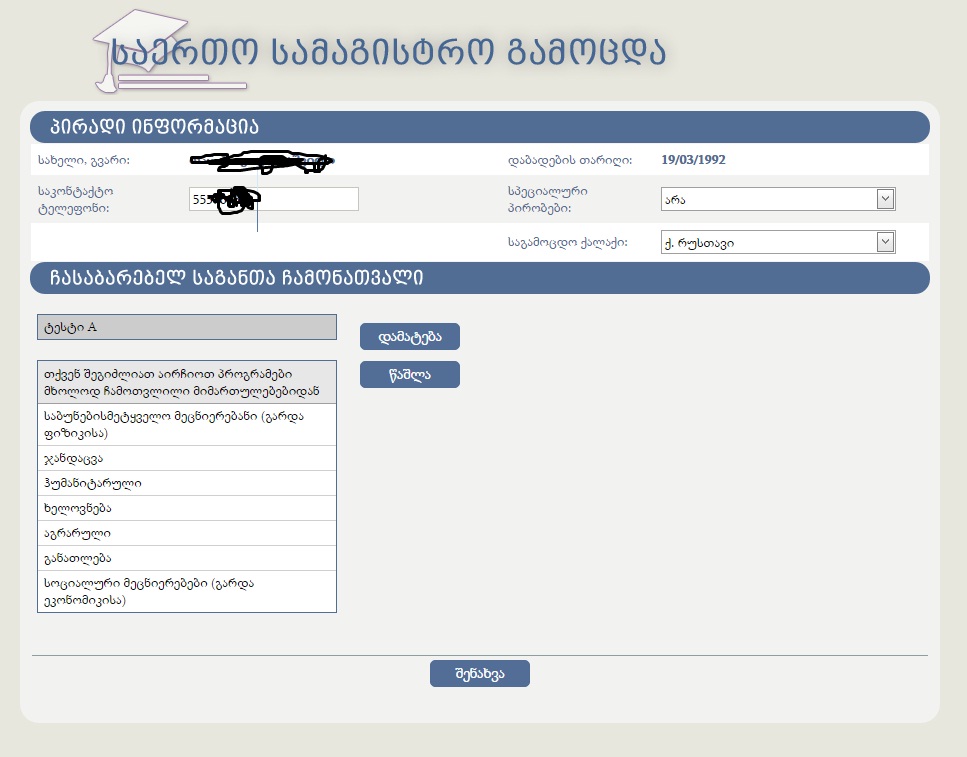Click the ჩასაბარებელ საგანთა ჩამონათვალი section header
The width and height of the screenshot is (967, 757).
[480, 278]
